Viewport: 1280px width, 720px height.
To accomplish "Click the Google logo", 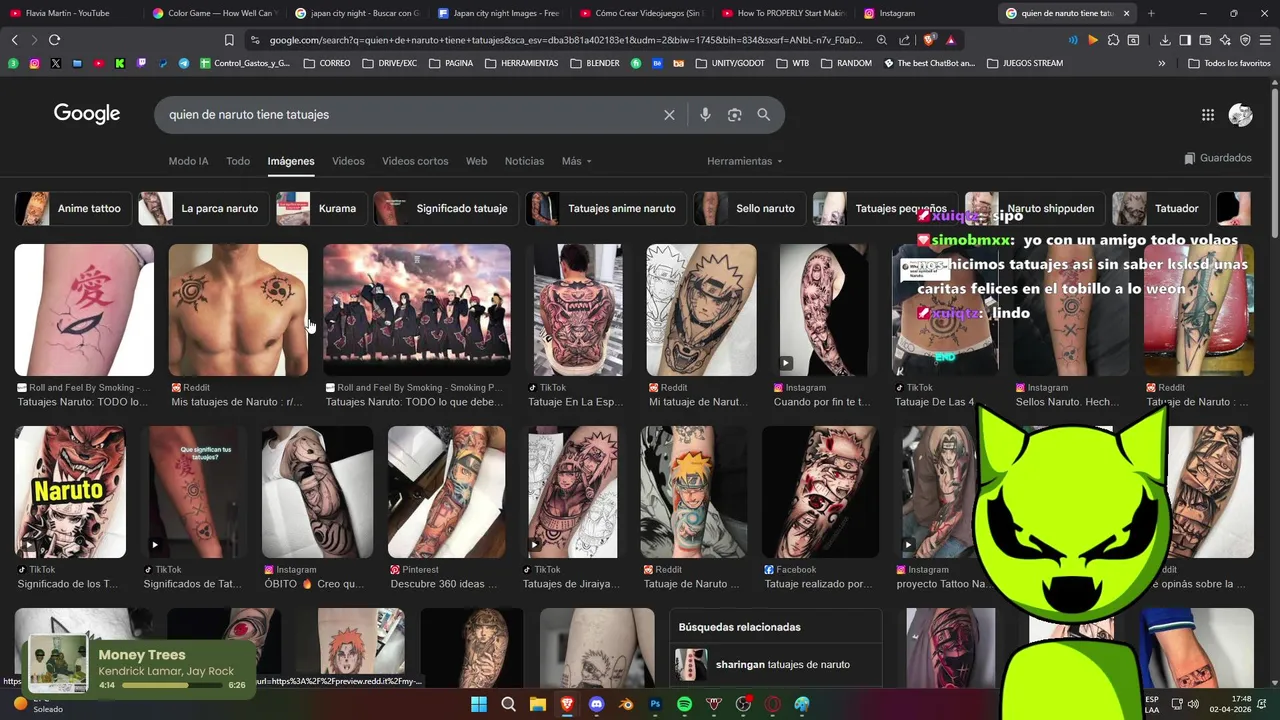I will coord(87,114).
